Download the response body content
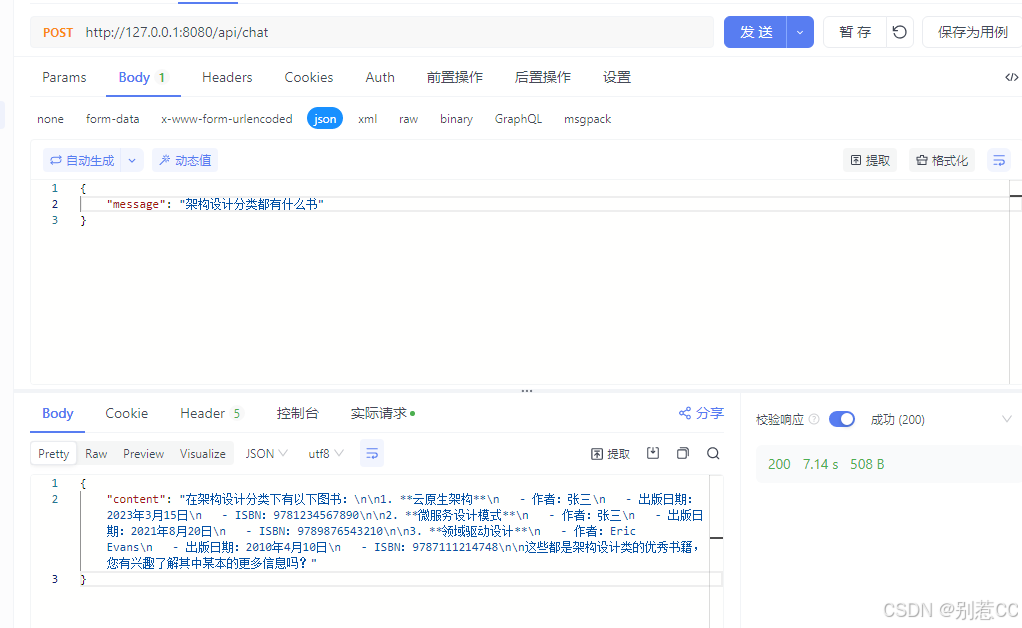The width and height of the screenshot is (1022, 628). (653, 453)
